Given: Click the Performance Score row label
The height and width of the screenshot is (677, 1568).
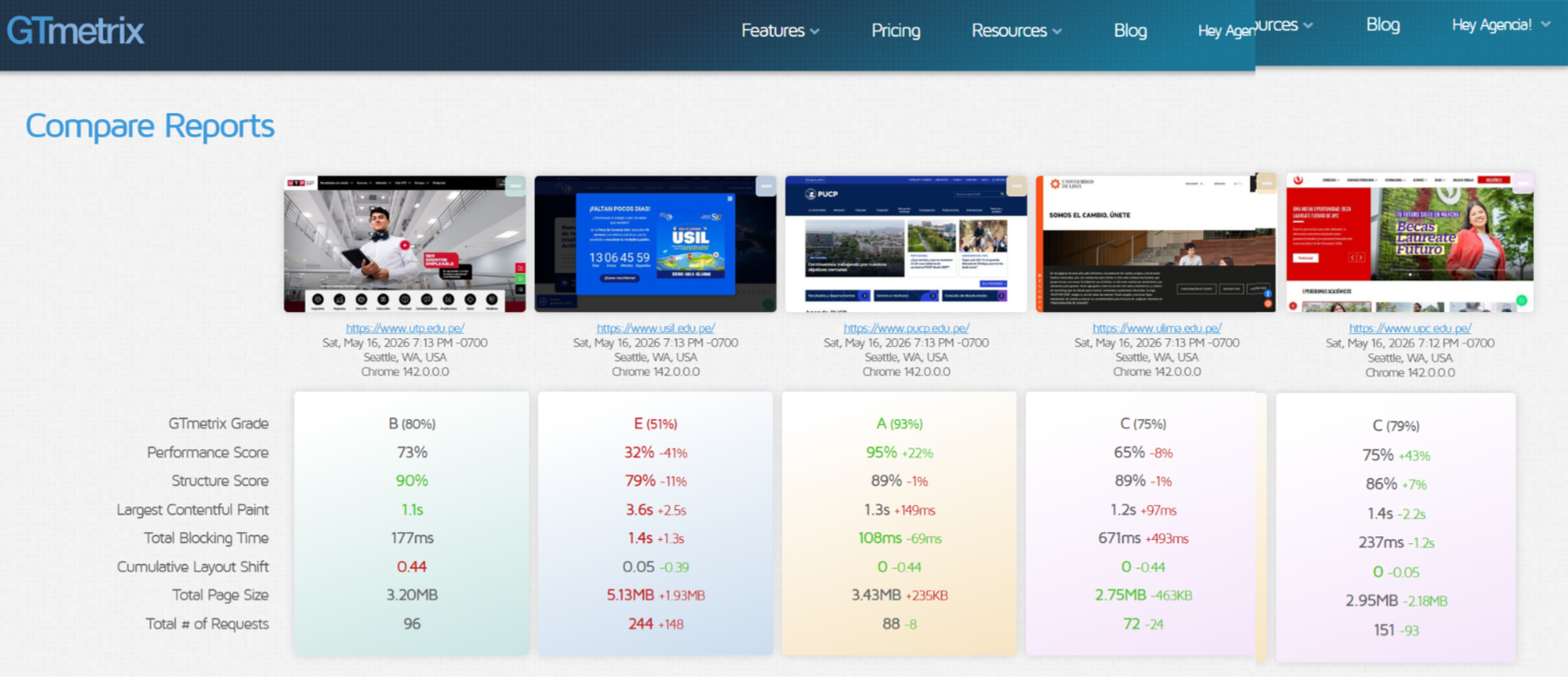Looking at the screenshot, I should tap(208, 452).
